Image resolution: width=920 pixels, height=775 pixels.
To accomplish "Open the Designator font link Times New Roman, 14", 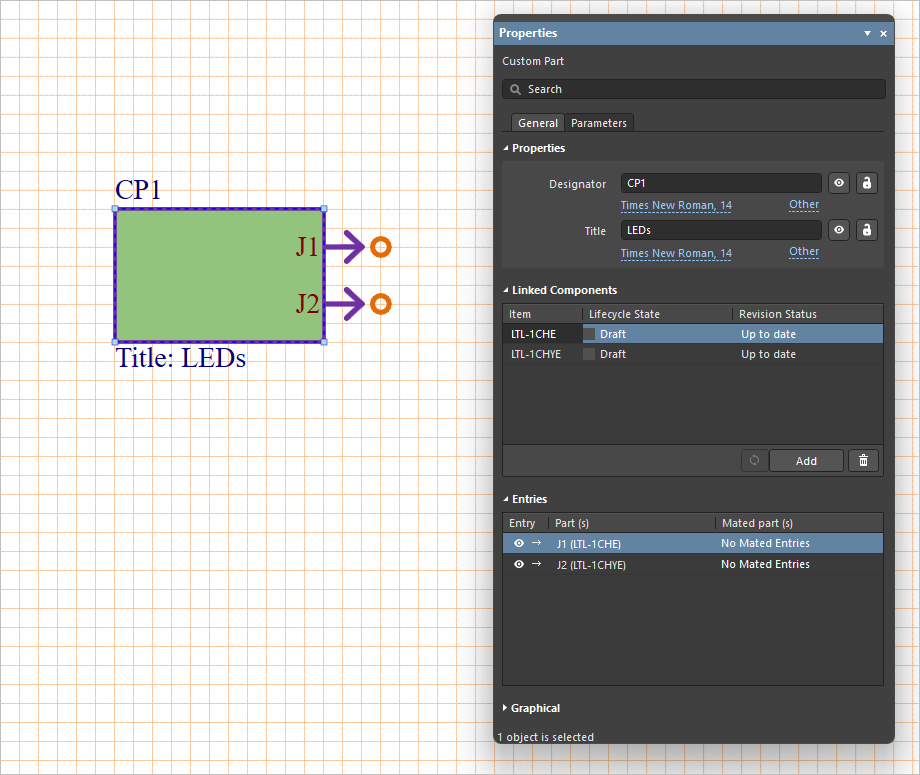I will coord(676,206).
